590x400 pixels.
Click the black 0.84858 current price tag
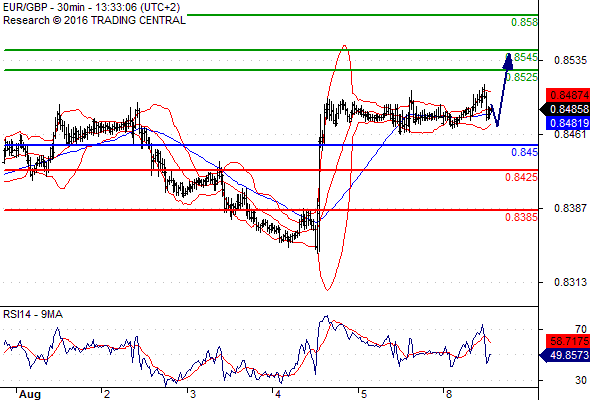(x=565, y=109)
